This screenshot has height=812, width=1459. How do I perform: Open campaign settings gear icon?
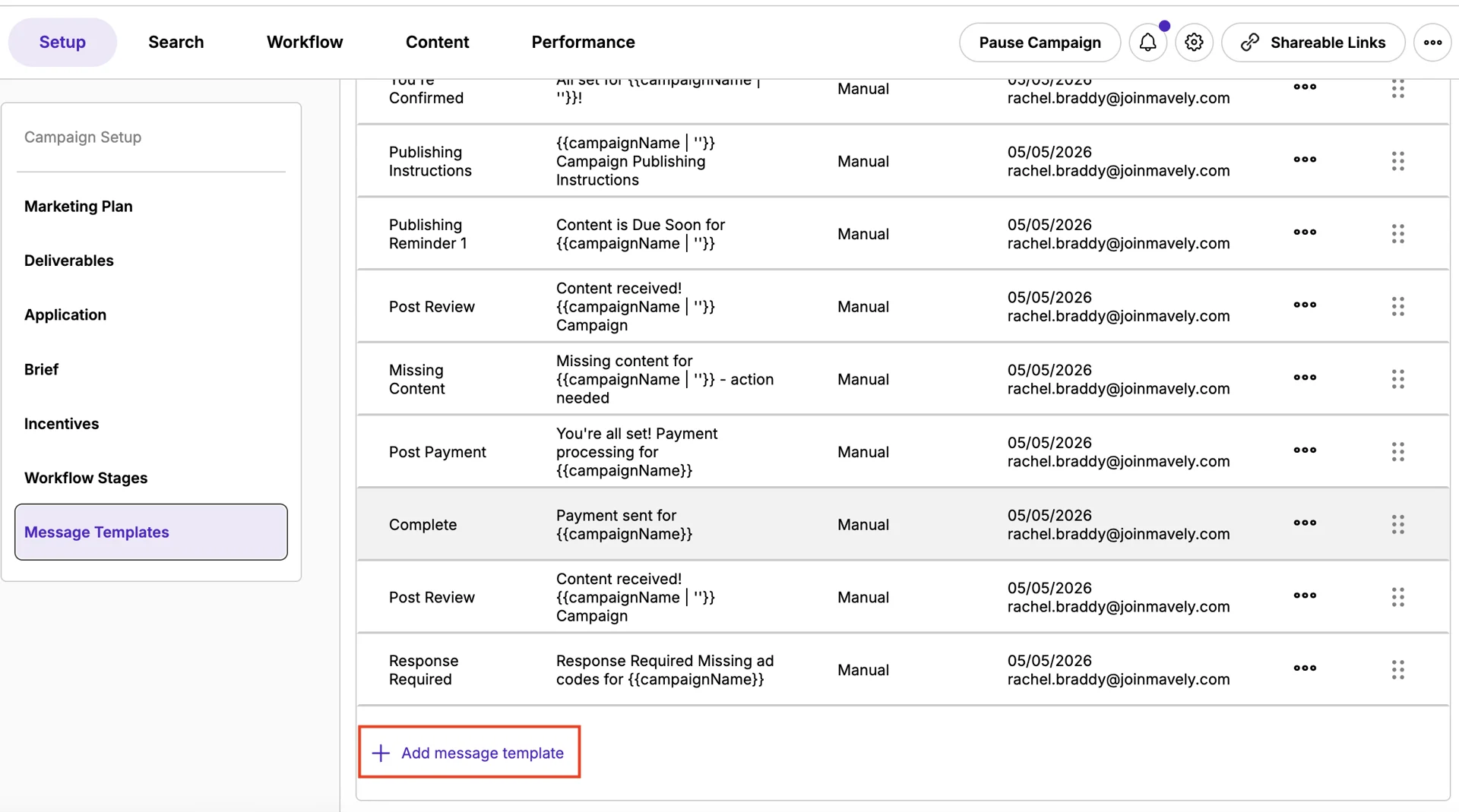pyautogui.click(x=1194, y=43)
